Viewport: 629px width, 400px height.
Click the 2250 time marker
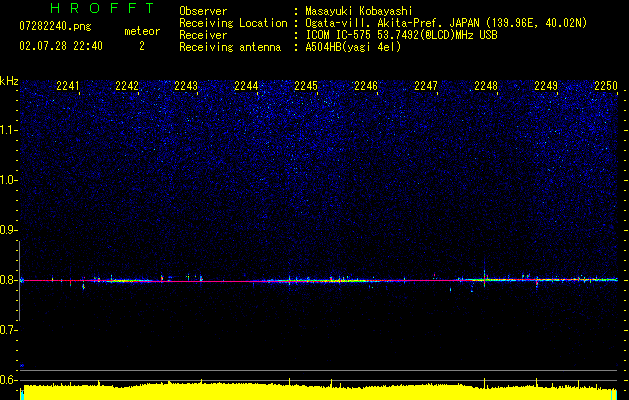[606, 86]
